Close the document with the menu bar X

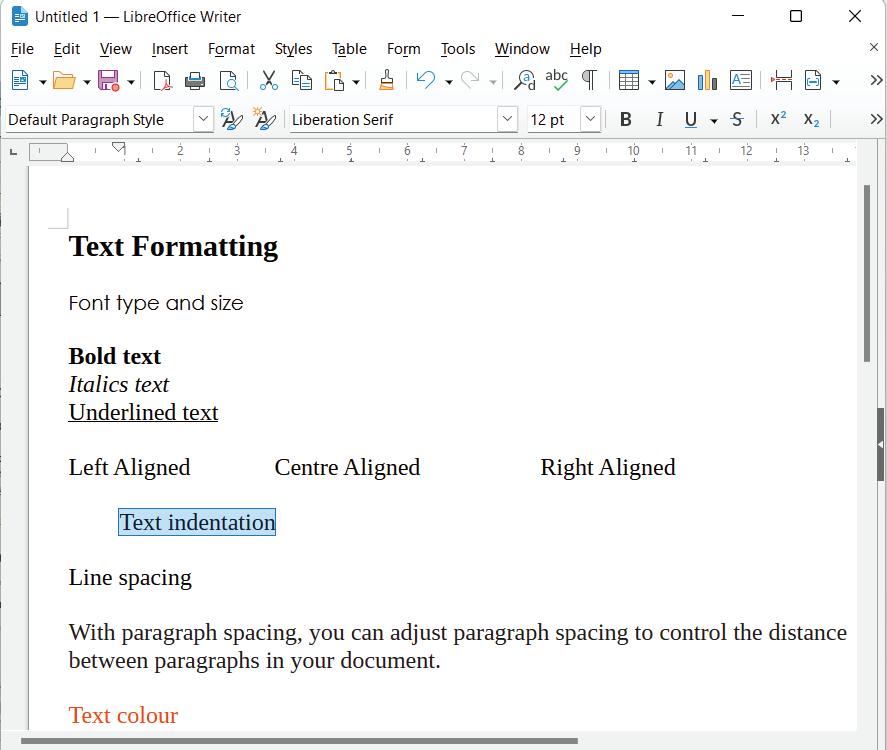click(x=873, y=47)
